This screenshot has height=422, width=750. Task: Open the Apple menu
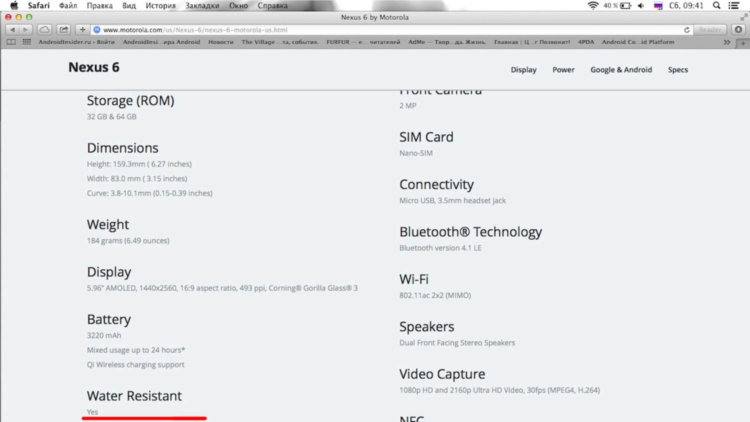tap(12, 6)
